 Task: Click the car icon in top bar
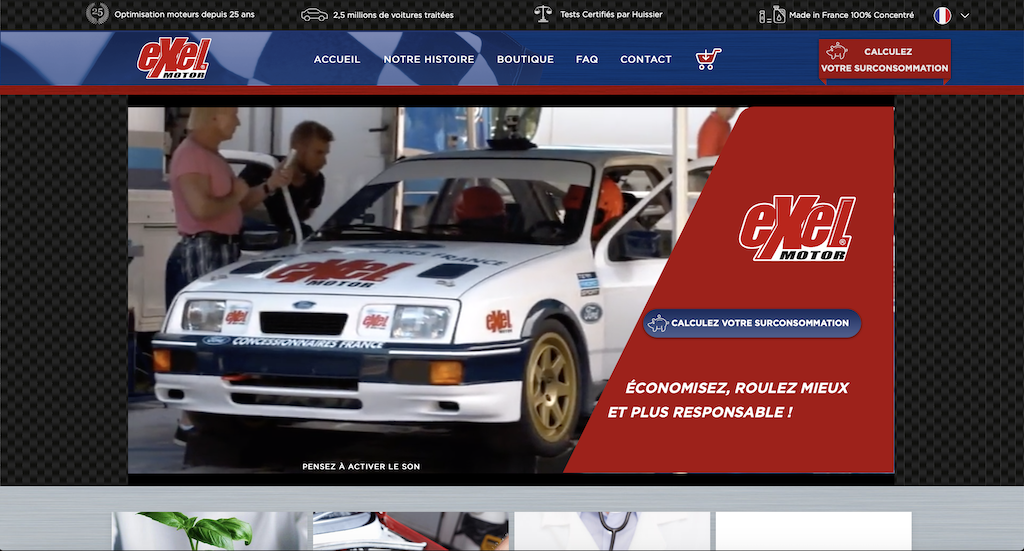coord(314,14)
